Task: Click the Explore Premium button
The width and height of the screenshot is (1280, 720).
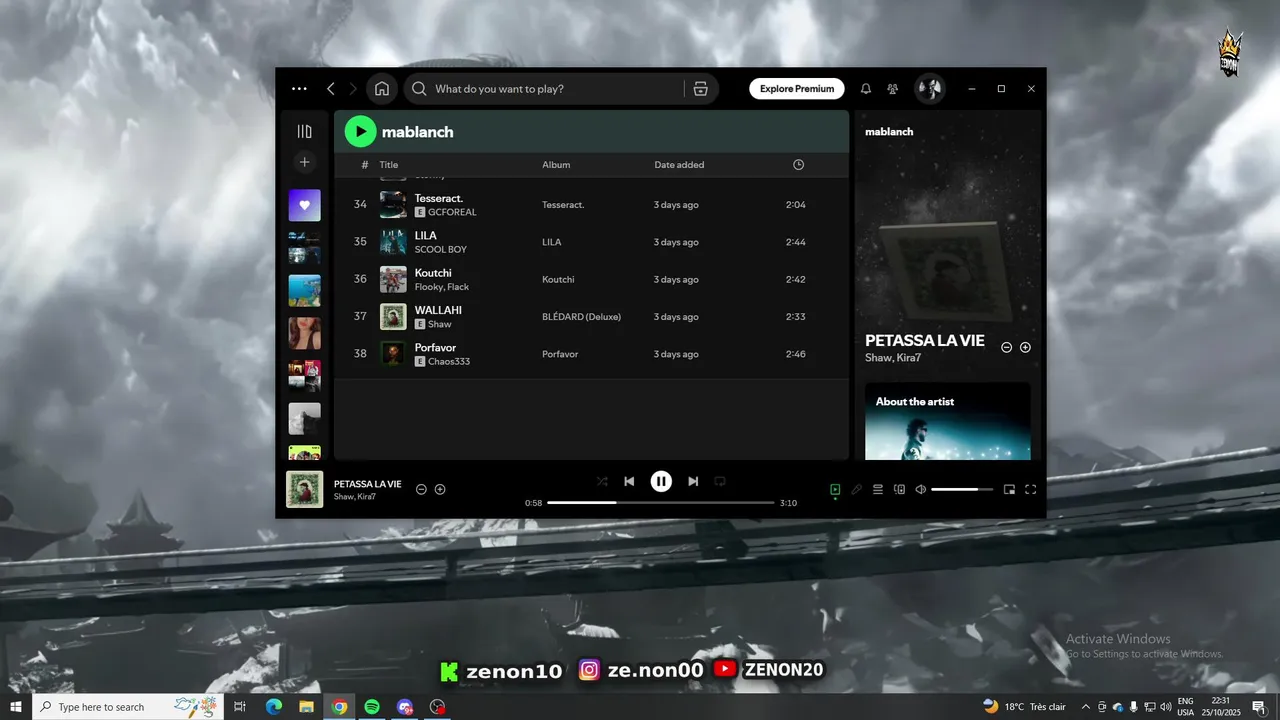Action: (797, 89)
